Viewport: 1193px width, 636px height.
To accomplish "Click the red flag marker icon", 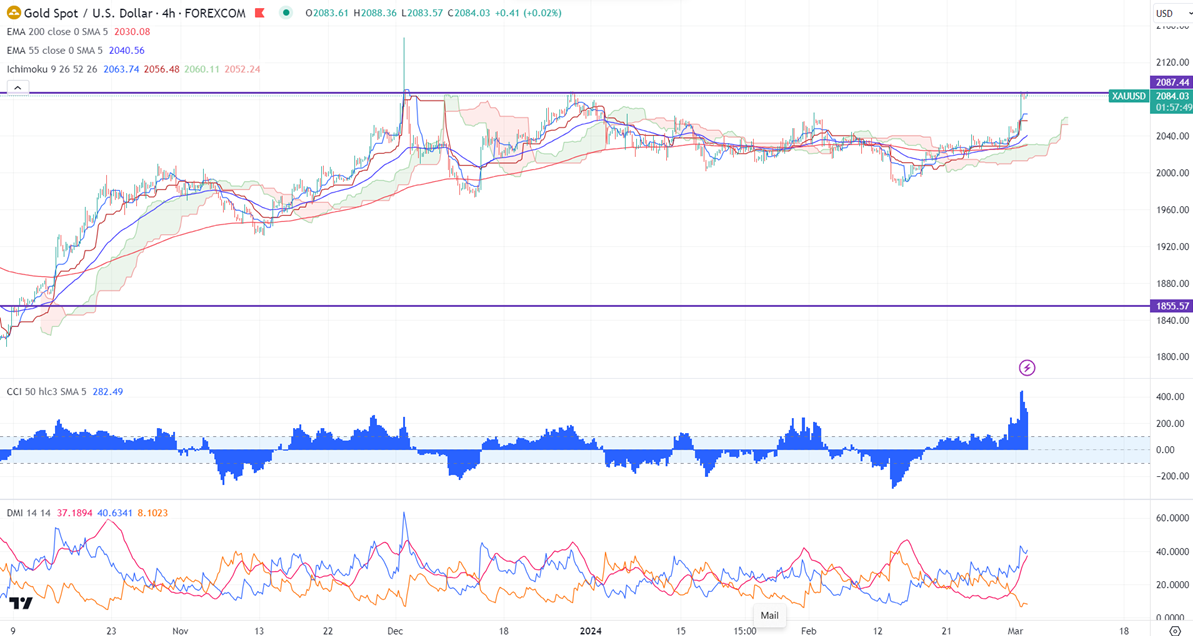I will point(260,13).
